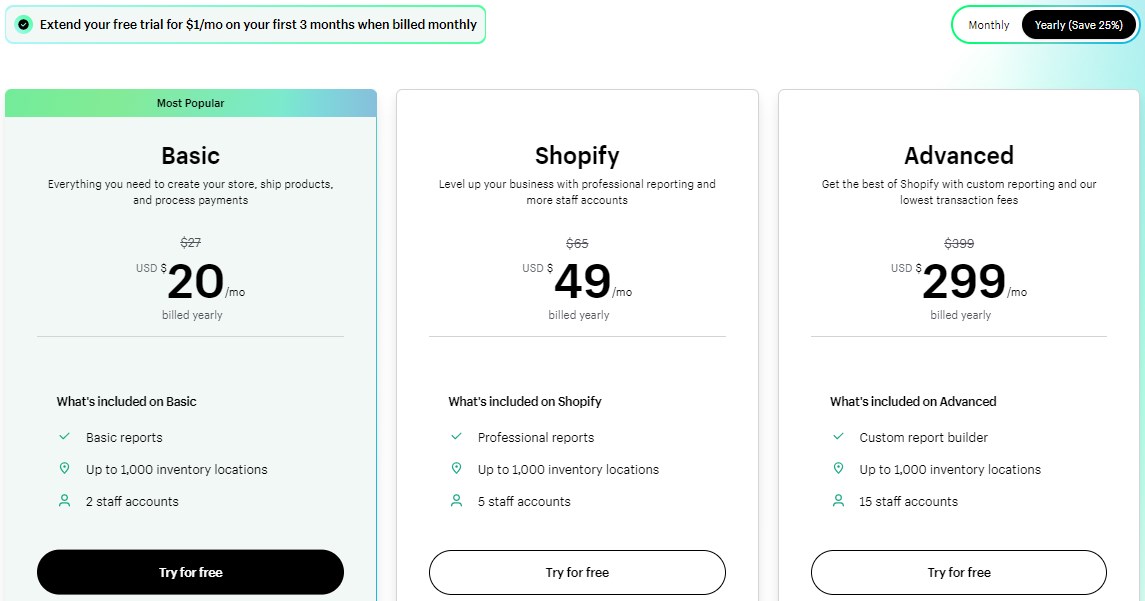This screenshot has height=601, width=1145.
Task: Click the checkmark beside Custom report builder
Action: point(837,437)
